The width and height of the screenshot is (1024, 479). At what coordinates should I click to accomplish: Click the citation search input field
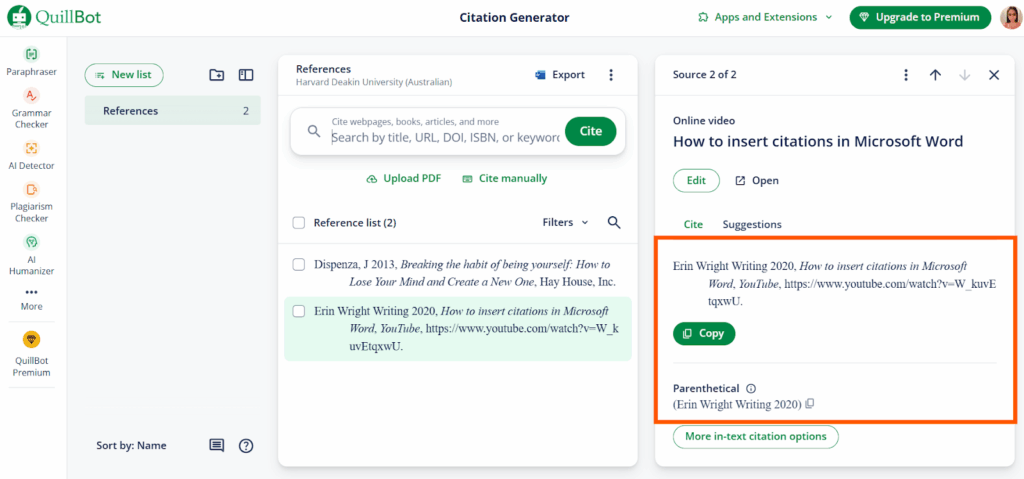tap(445, 137)
